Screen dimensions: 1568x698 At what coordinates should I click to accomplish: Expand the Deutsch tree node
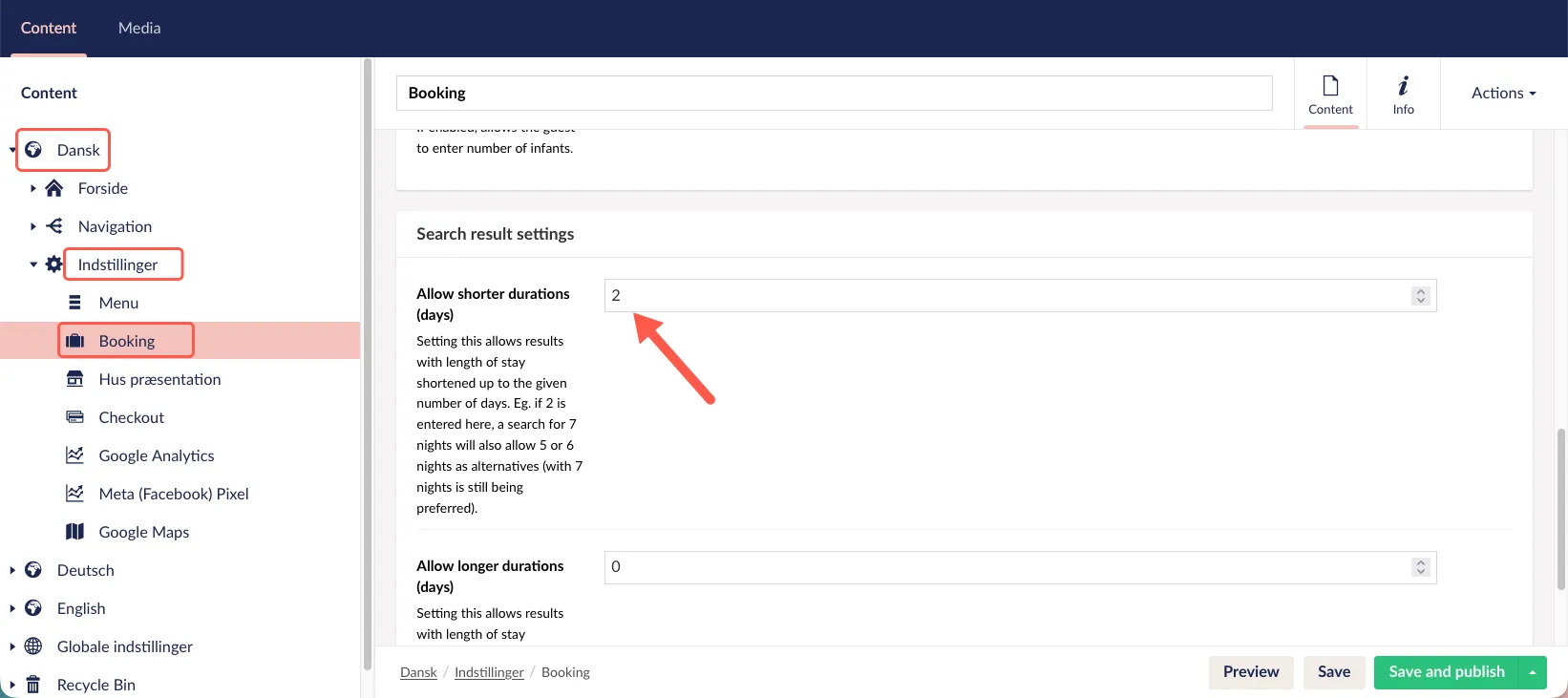12,570
